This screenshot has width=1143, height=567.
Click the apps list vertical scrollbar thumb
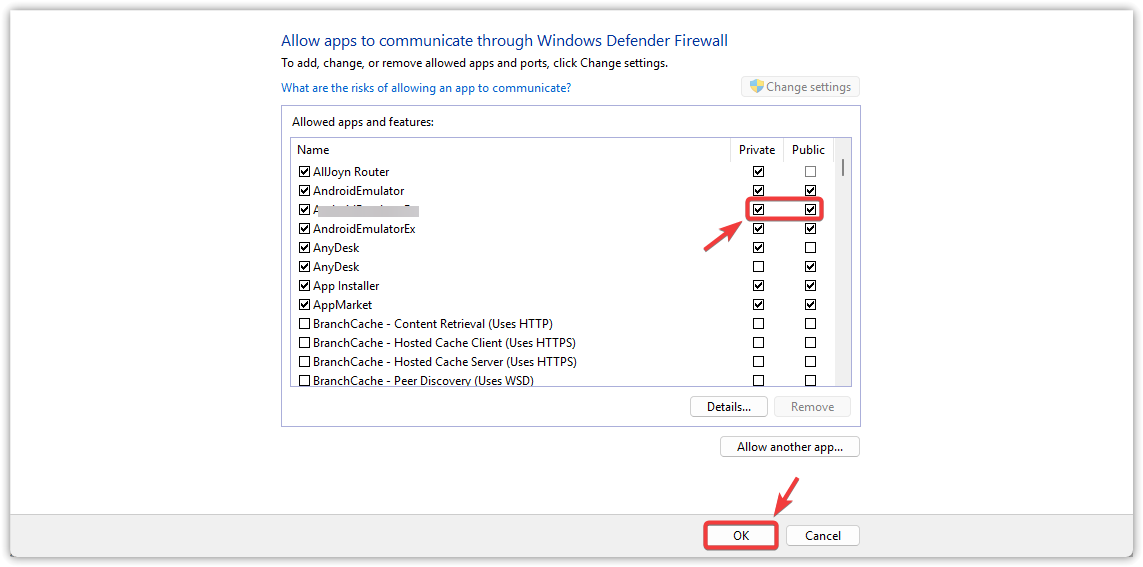pos(842,167)
